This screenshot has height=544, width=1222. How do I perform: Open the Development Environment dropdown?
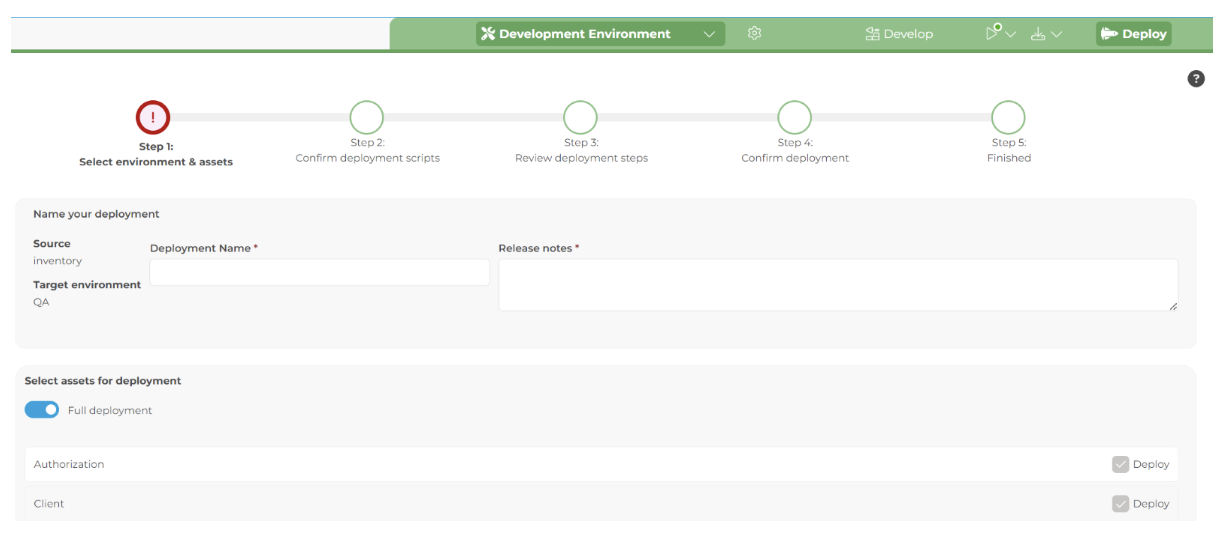[x=600, y=34]
